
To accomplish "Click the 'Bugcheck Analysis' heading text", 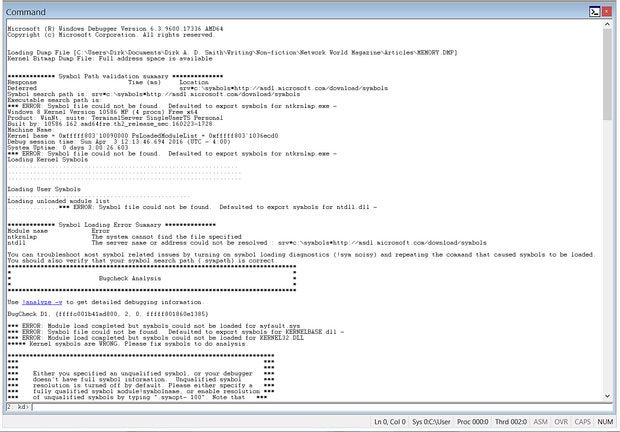I will [130, 278].
